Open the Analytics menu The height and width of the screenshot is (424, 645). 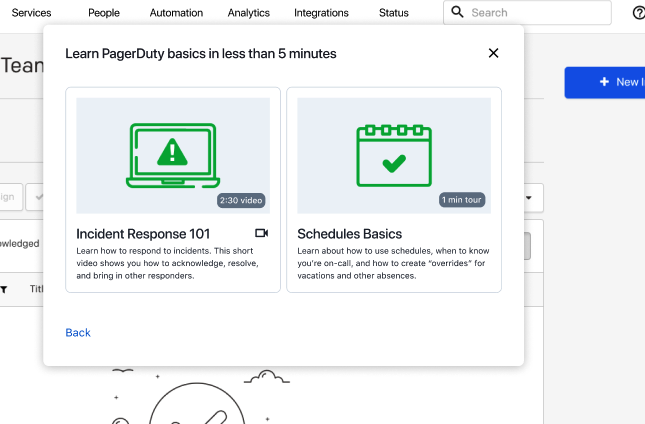point(248,13)
